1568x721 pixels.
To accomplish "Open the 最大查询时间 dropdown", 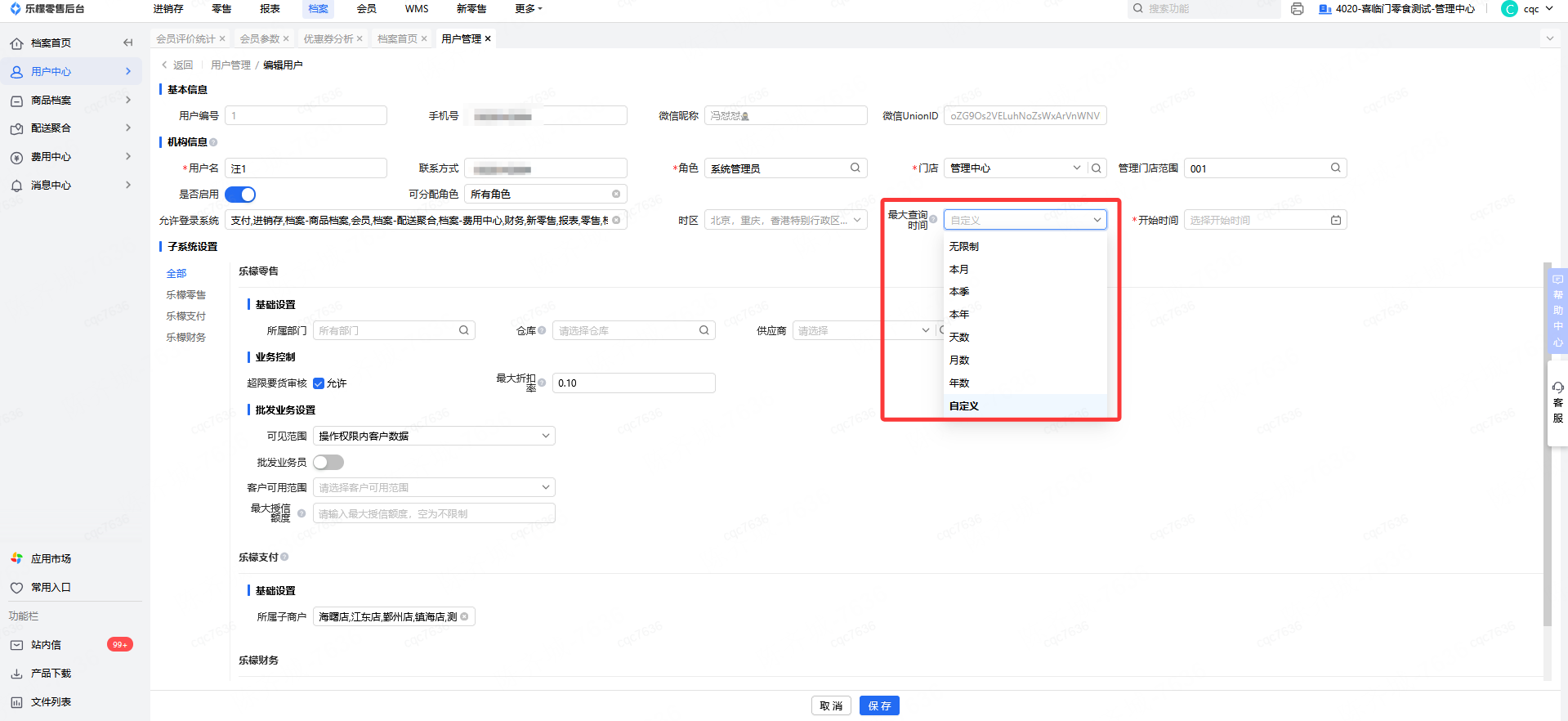I will click(x=1025, y=220).
